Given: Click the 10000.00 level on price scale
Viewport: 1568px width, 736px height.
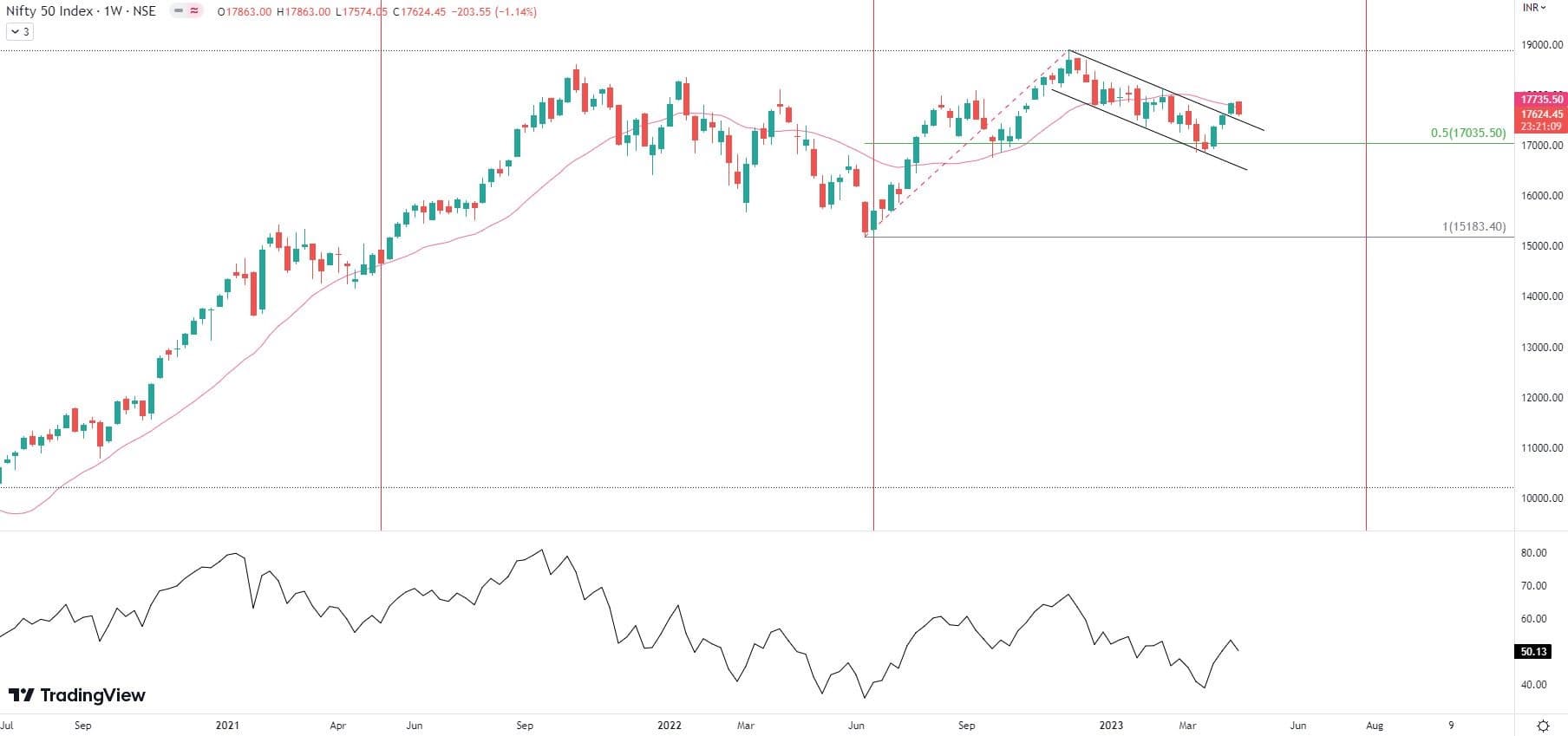Looking at the screenshot, I should pos(1542,498).
